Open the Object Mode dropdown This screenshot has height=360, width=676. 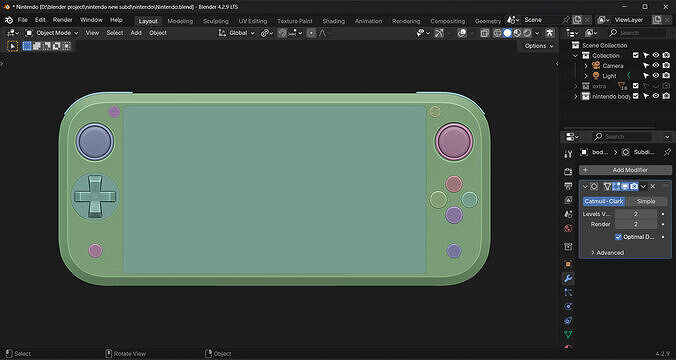click(x=52, y=33)
